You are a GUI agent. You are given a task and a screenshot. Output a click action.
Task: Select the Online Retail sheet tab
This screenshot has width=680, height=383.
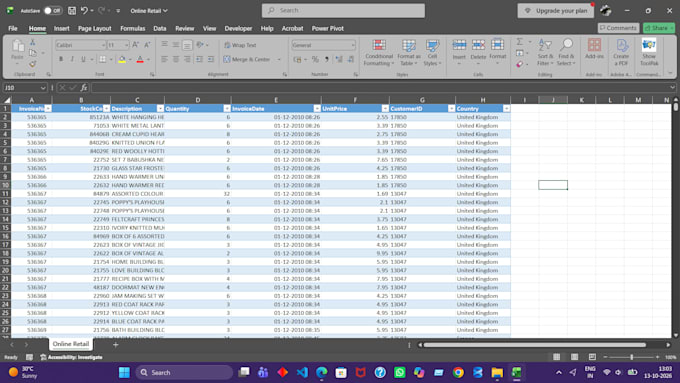(x=71, y=344)
